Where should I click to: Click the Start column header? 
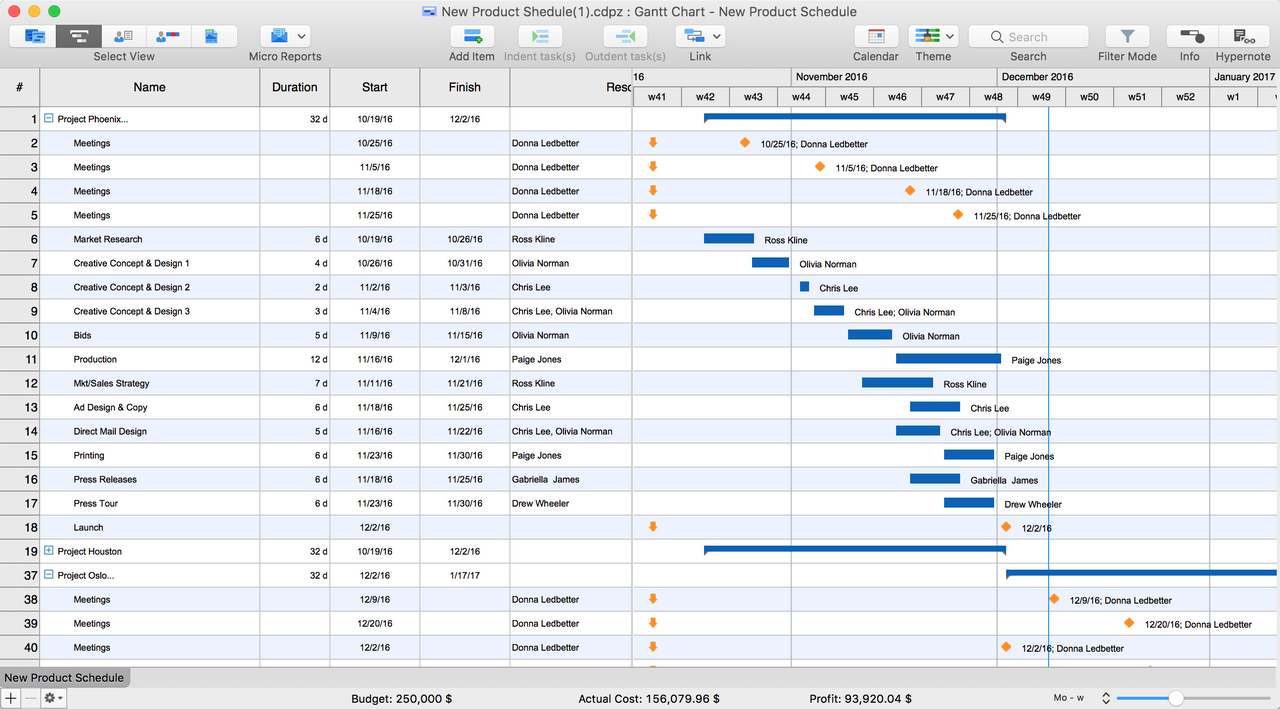(375, 87)
